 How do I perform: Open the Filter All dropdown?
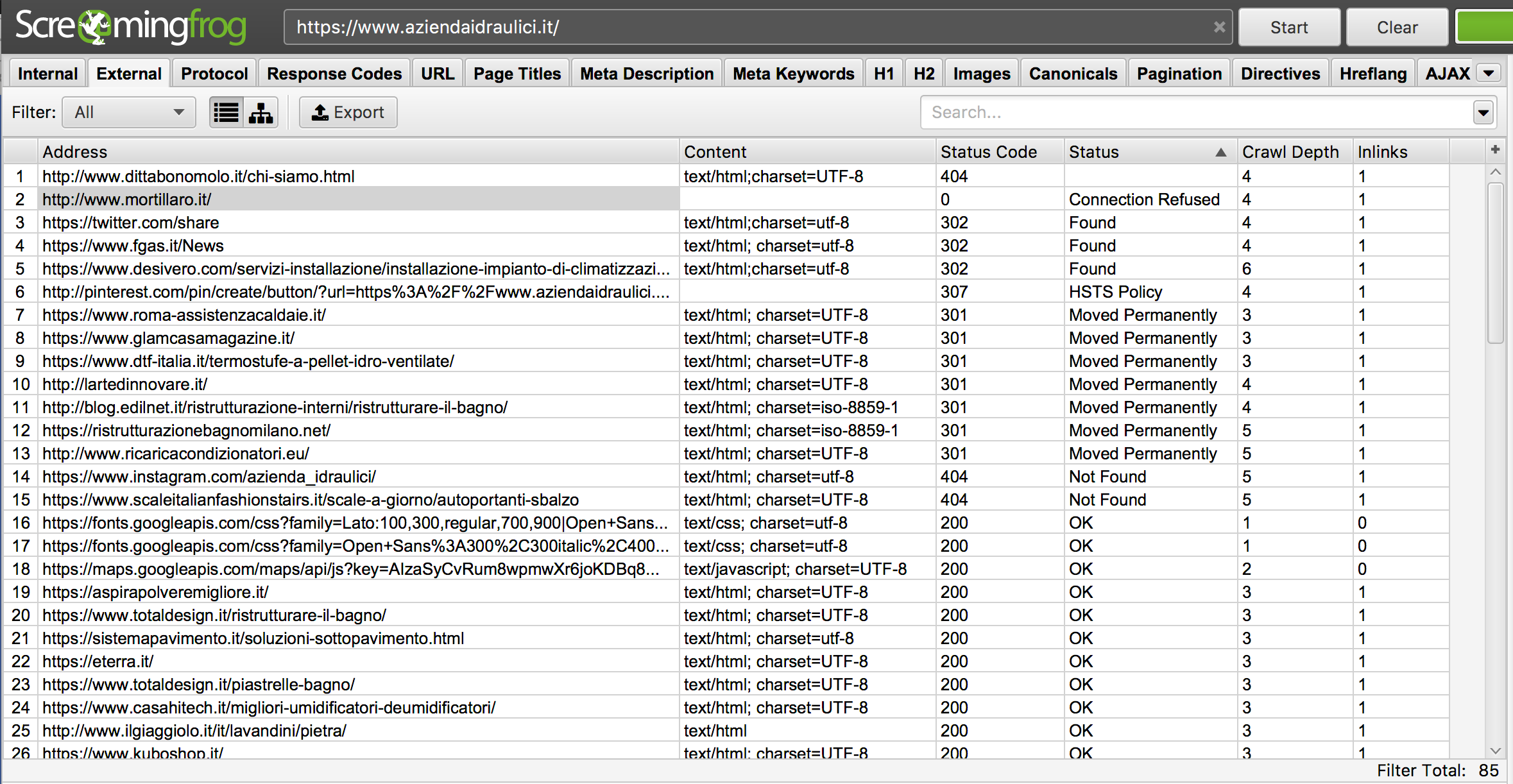tap(129, 112)
